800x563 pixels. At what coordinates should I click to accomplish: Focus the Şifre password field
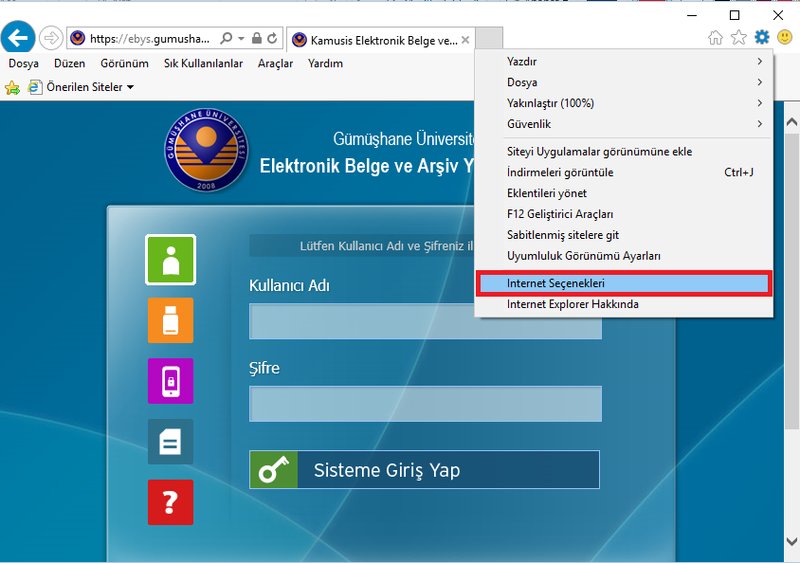[x=425, y=404]
